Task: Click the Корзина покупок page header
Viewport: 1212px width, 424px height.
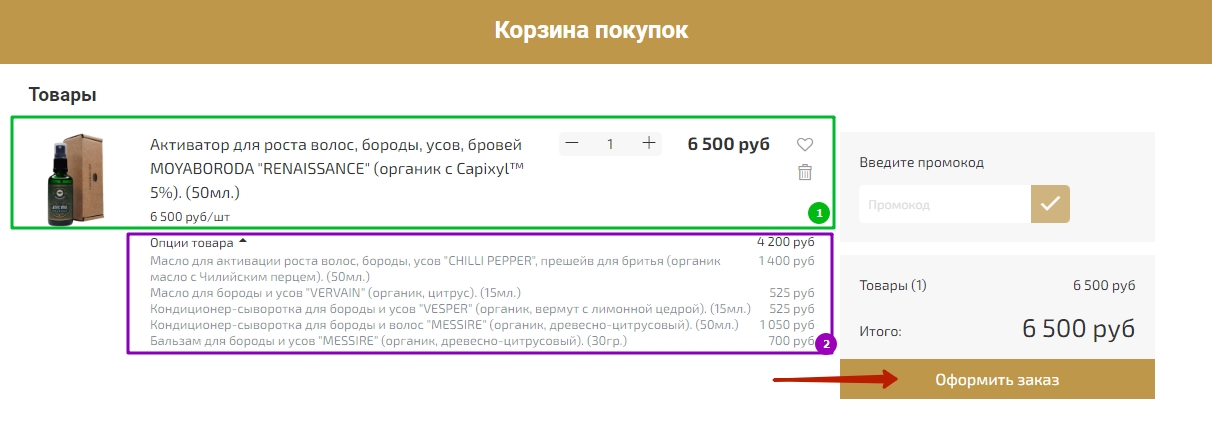Action: [x=591, y=30]
